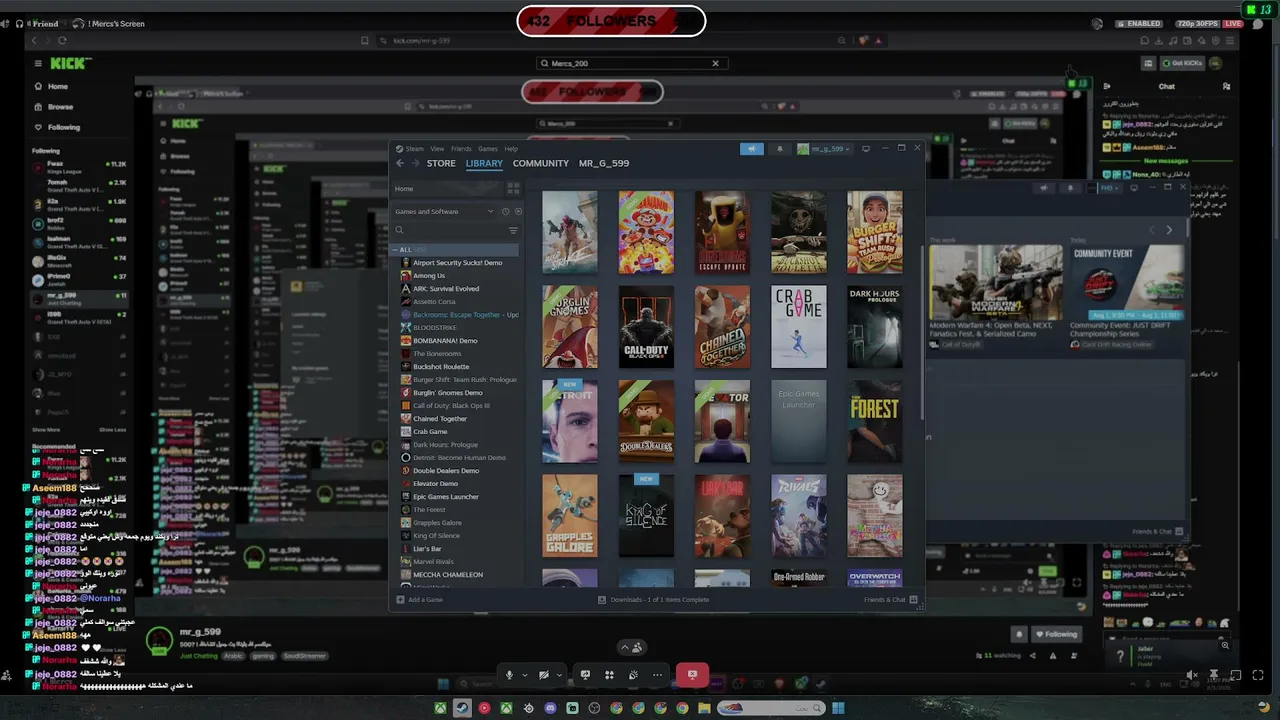Open Discord from the taskbar
This screenshot has height=720, width=1280.
click(x=550, y=708)
